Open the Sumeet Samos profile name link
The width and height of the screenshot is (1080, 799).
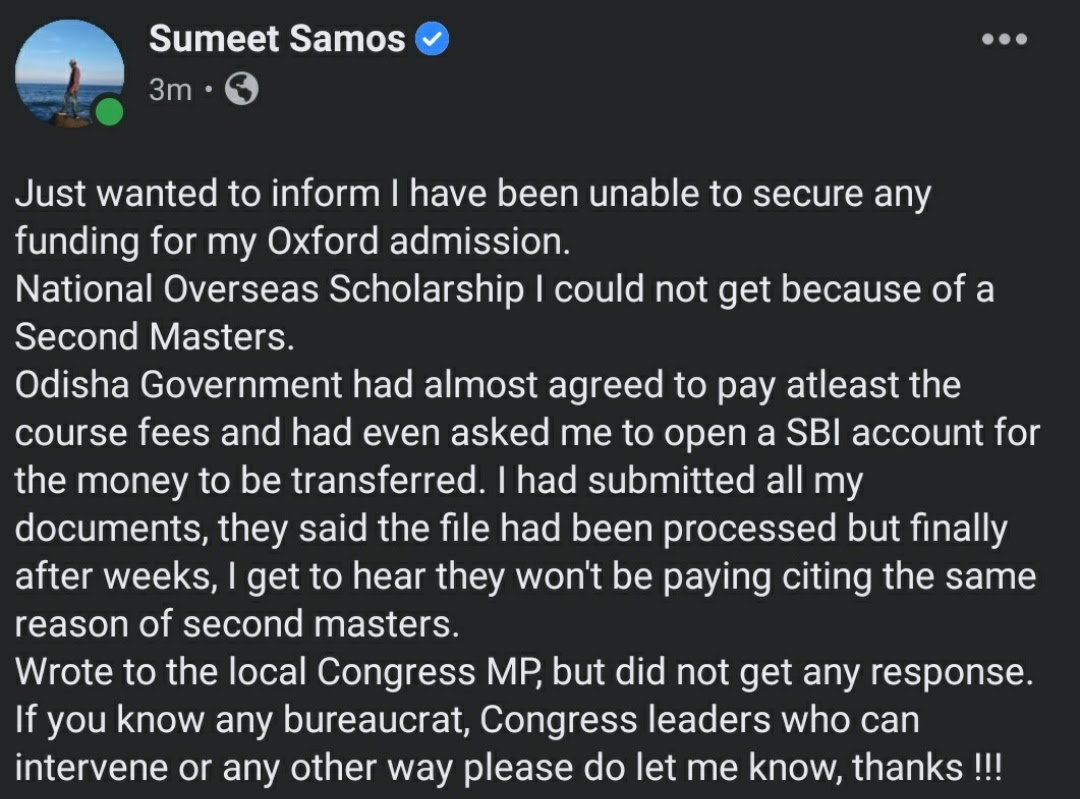point(276,39)
